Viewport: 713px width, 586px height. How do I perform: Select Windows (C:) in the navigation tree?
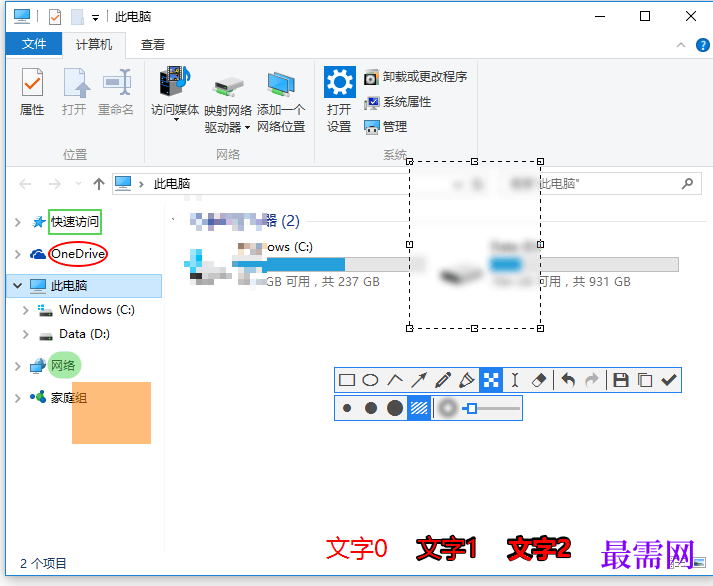(x=97, y=310)
